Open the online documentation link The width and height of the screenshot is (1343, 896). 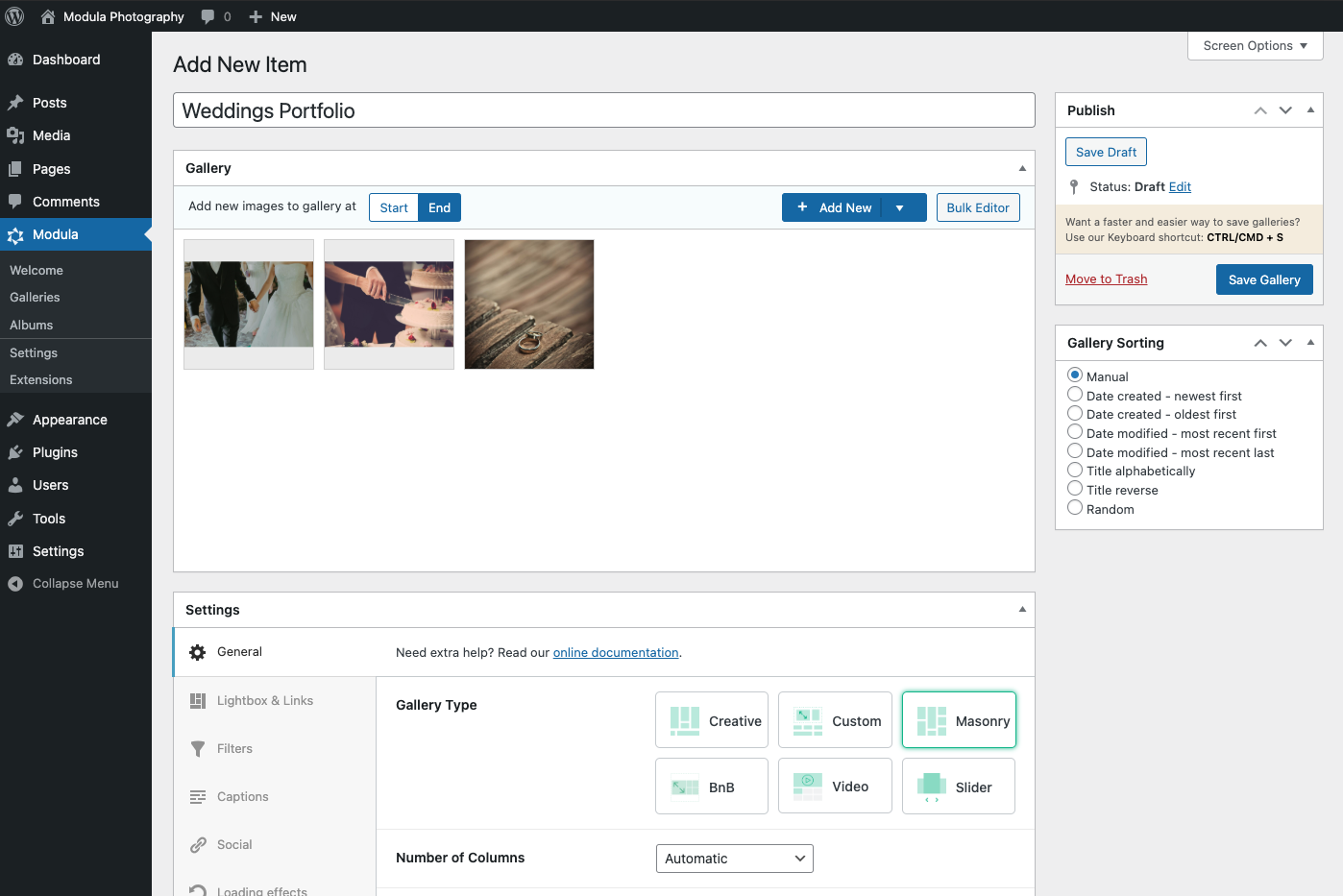(616, 653)
